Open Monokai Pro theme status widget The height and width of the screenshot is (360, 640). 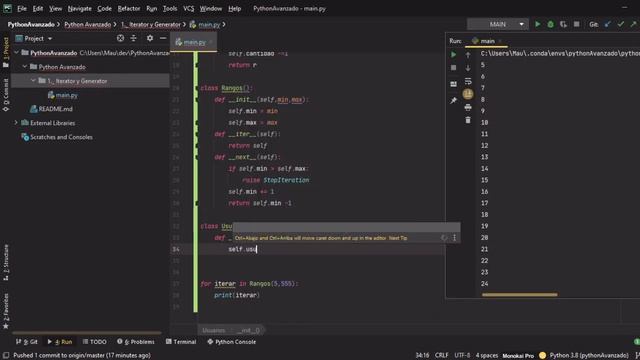point(518,356)
